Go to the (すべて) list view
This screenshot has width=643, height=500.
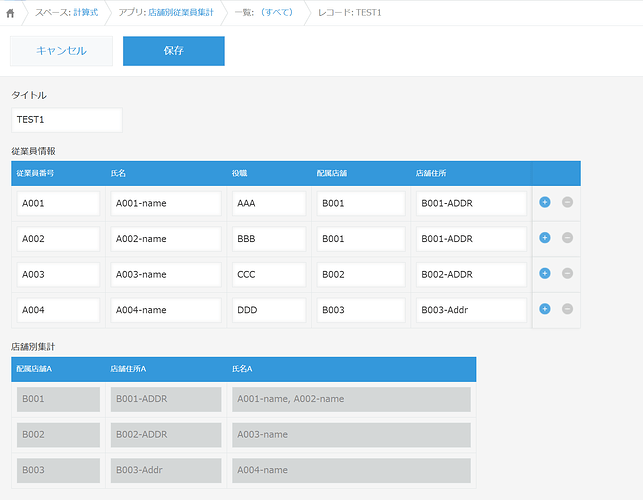(x=277, y=13)
